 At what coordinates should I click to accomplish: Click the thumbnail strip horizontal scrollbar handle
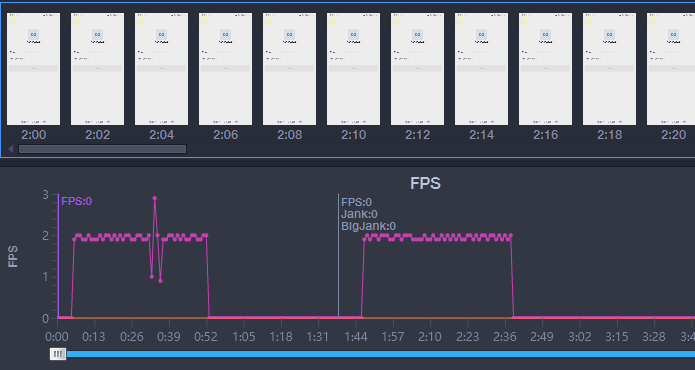coord(102,149)
